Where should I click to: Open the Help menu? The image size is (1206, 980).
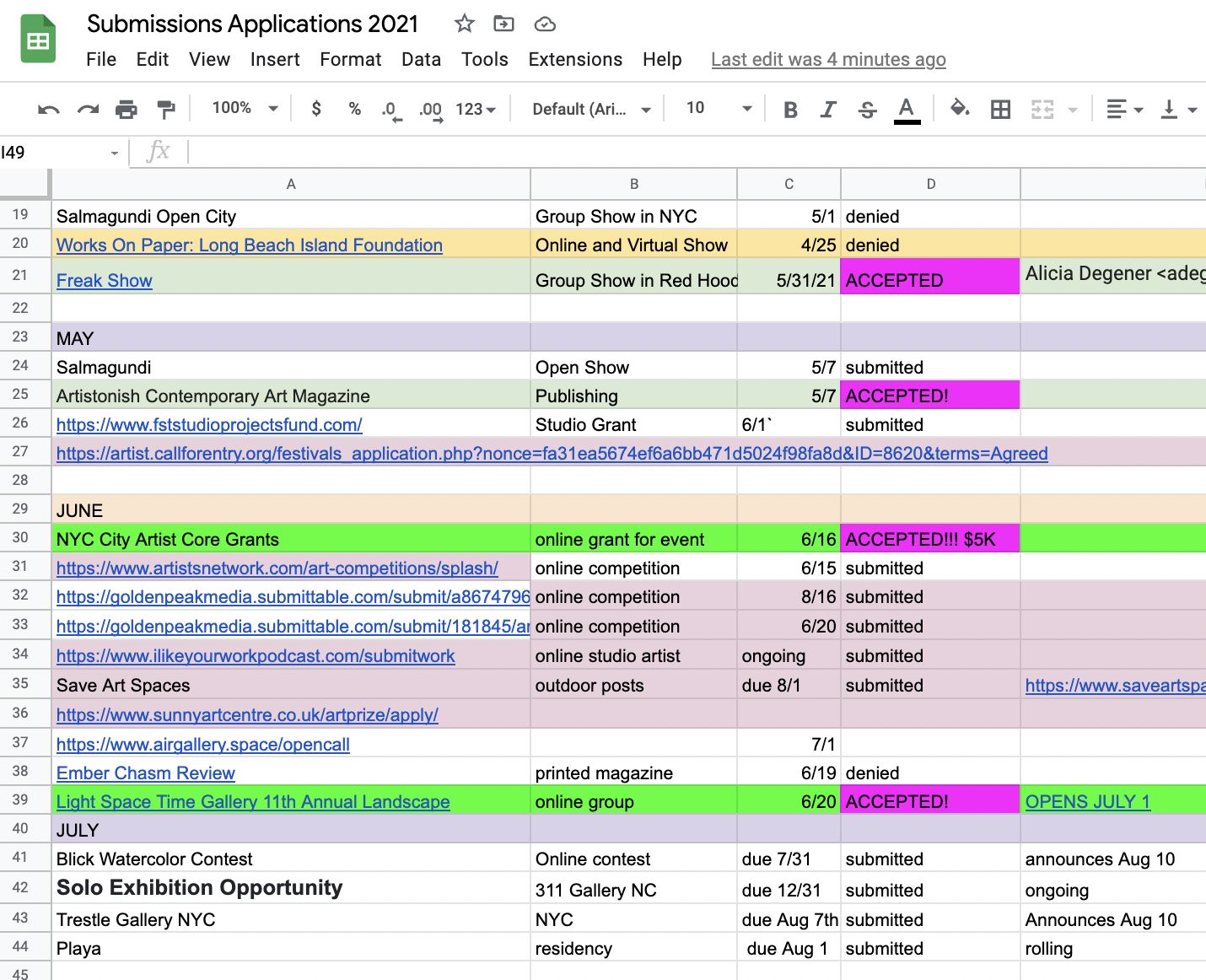(x=662, y=59)
